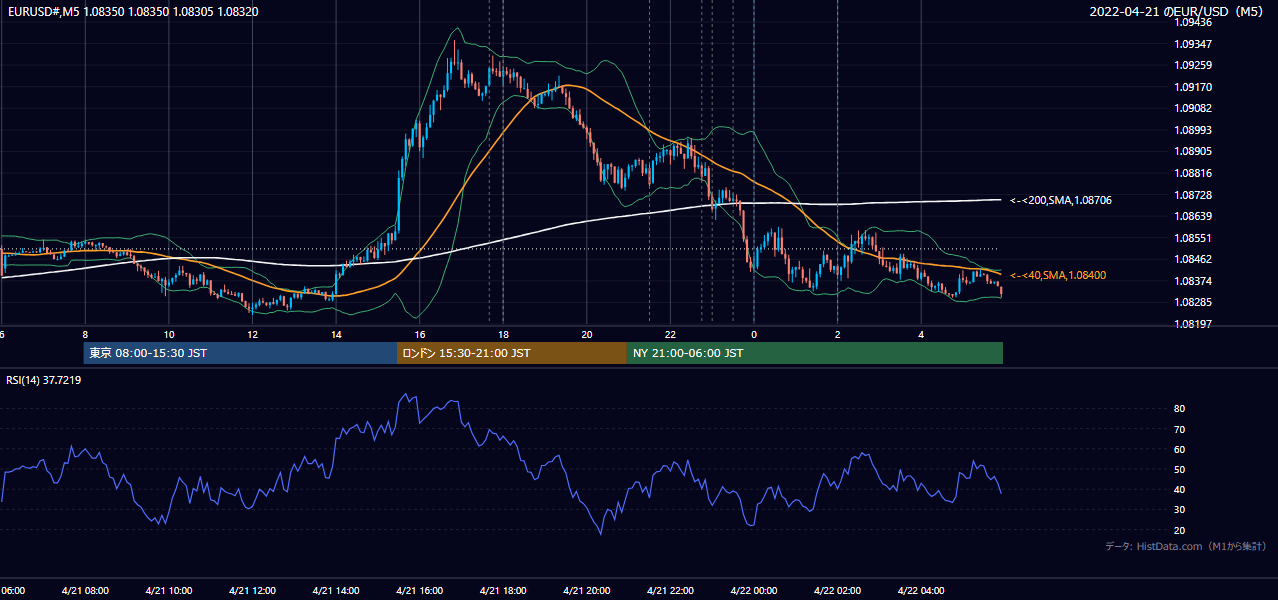Click RSI axis level 80
Viewport: 1278px width, 600px height.
1180,409
